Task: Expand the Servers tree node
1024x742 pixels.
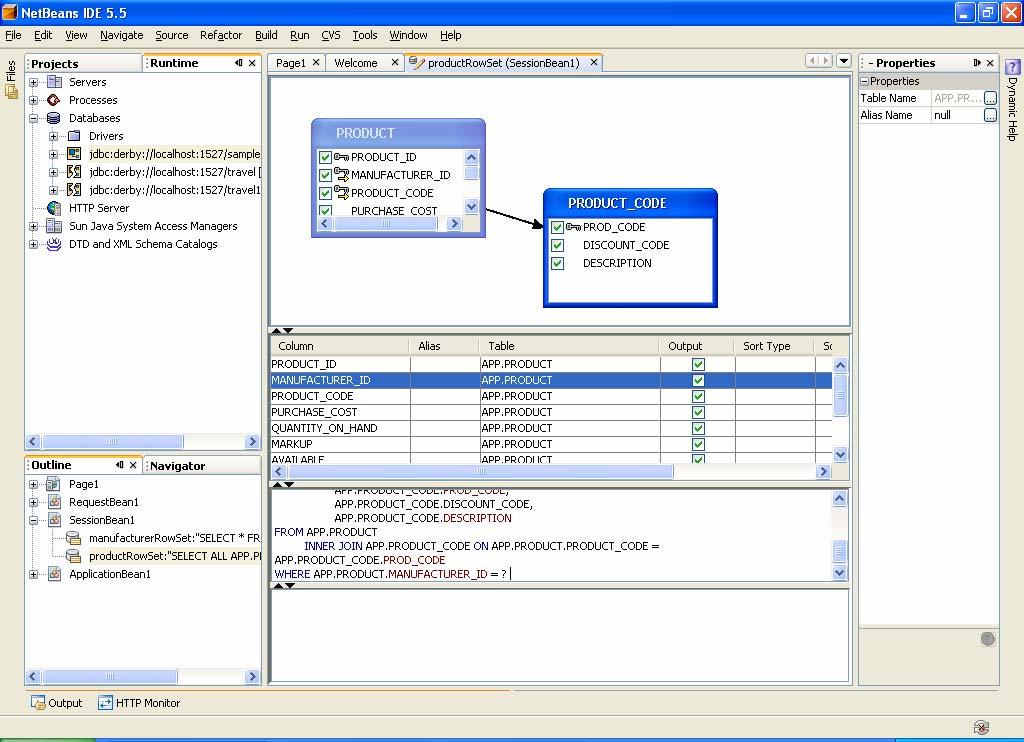Action: tap(33, 82)
